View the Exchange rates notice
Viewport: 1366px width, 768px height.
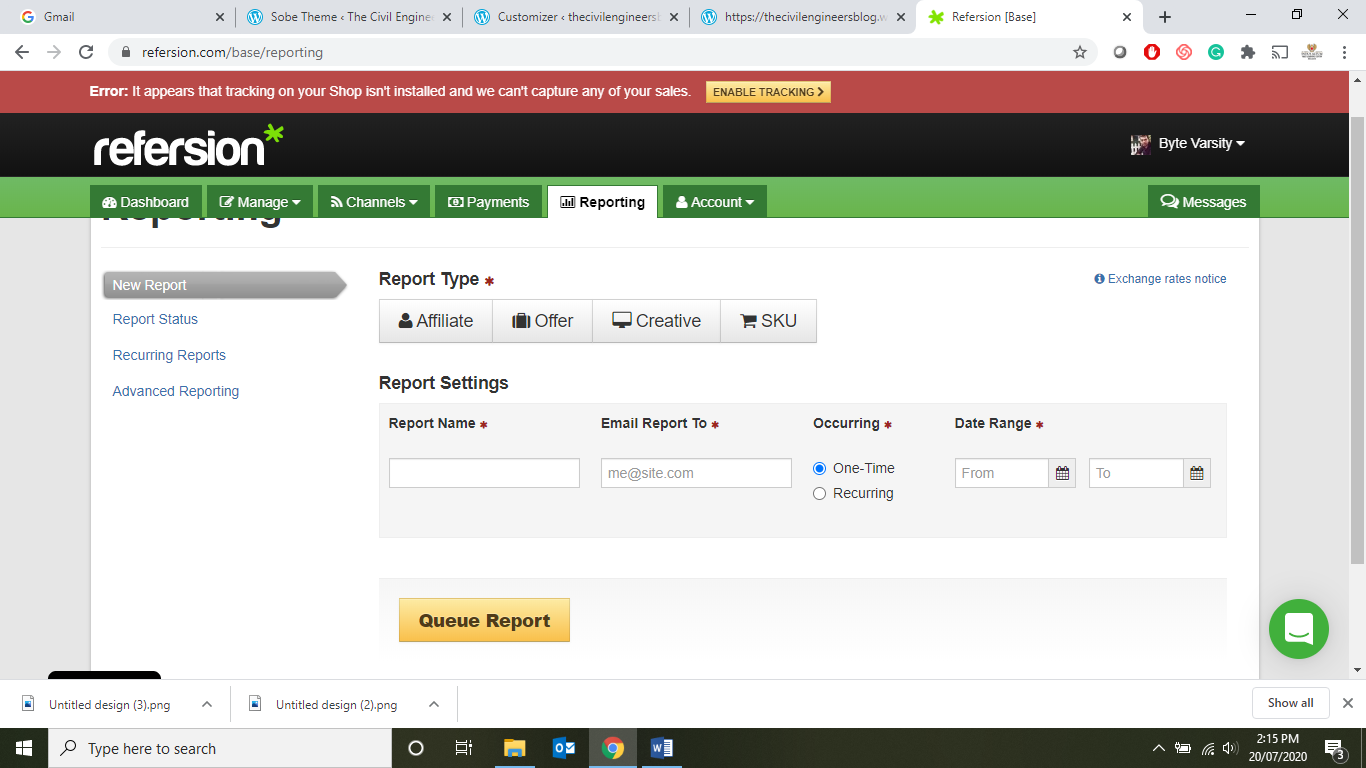[x=1161, y=279]
